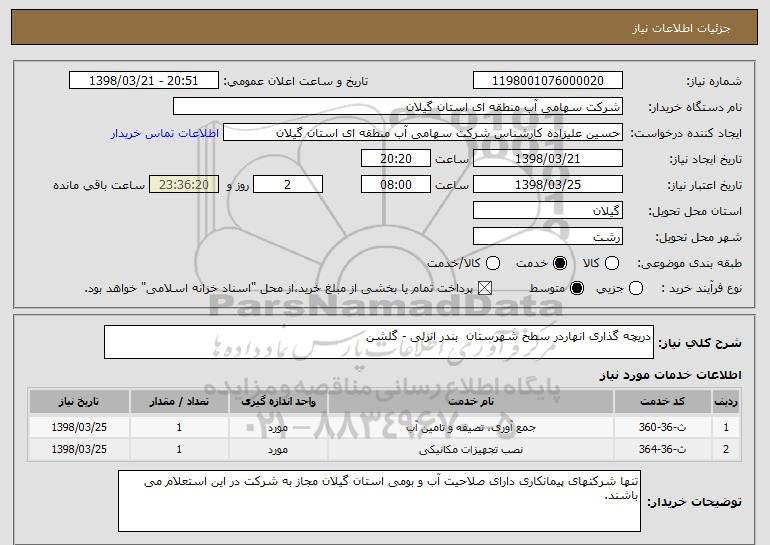Click validity date field 1398/03/25
The height and width of the screenshot is (545, 770).
tap(548, 185)
